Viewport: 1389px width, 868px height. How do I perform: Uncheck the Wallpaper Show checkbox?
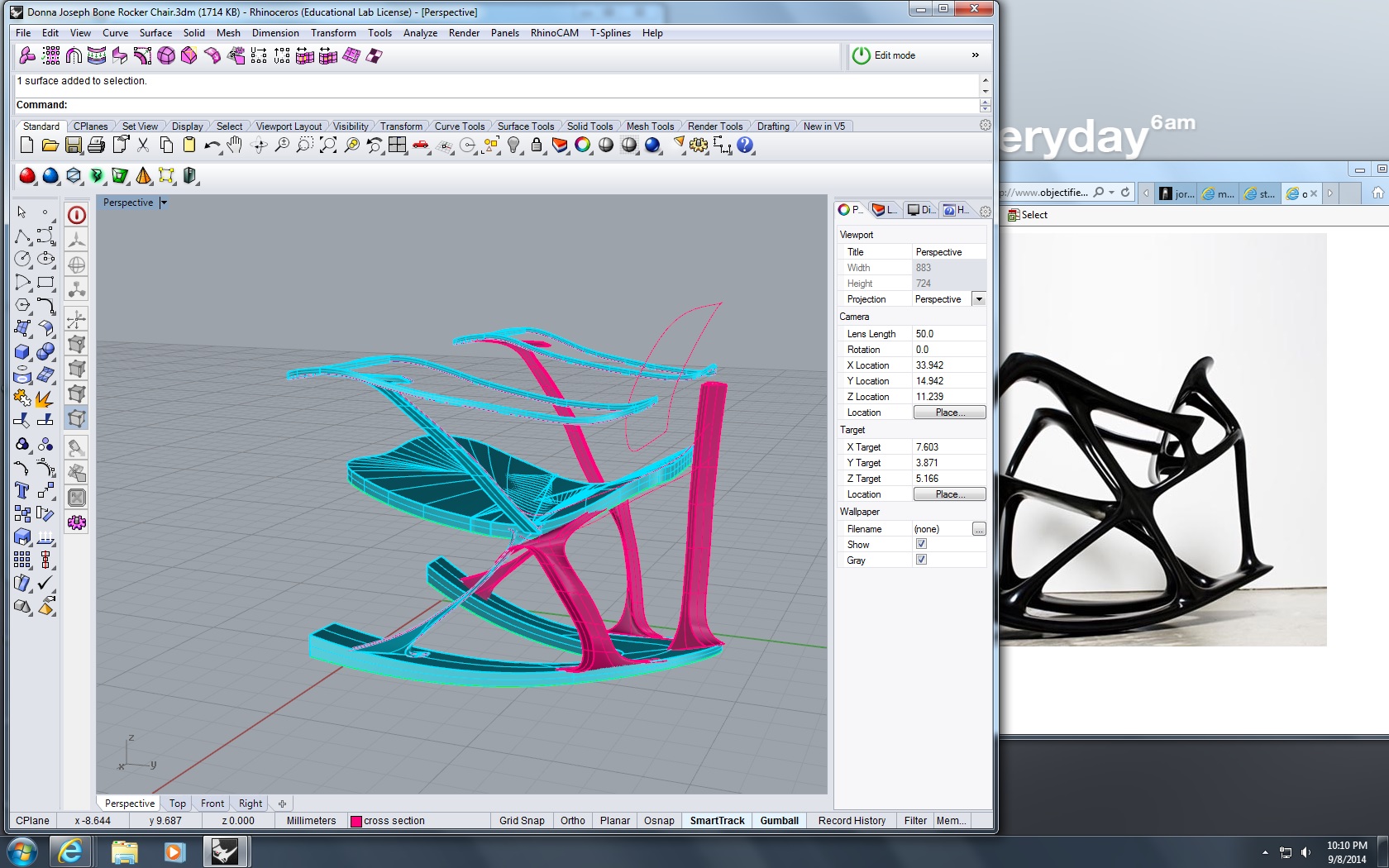point(921,544)
